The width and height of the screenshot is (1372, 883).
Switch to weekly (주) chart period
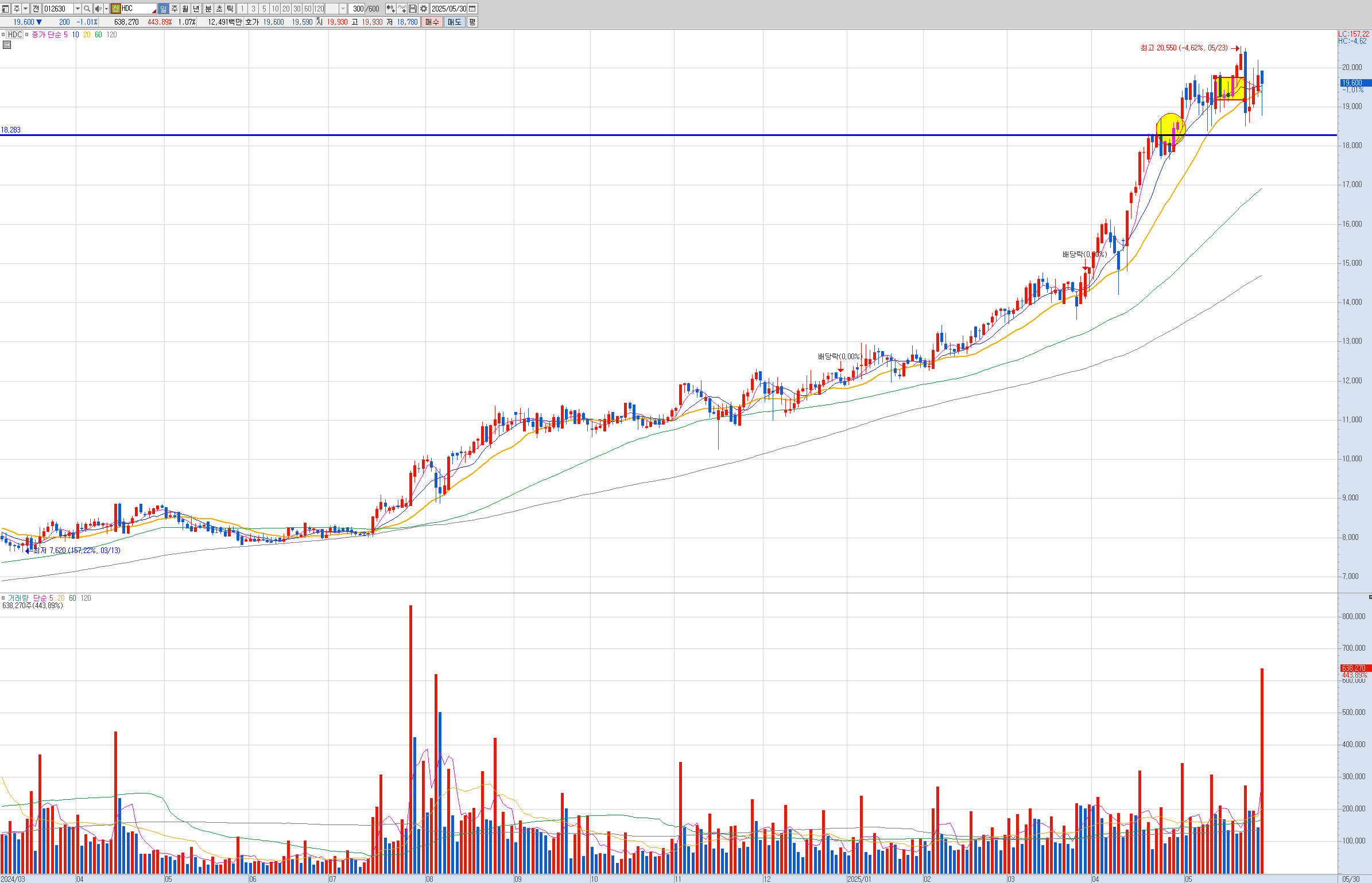(175, 9)
